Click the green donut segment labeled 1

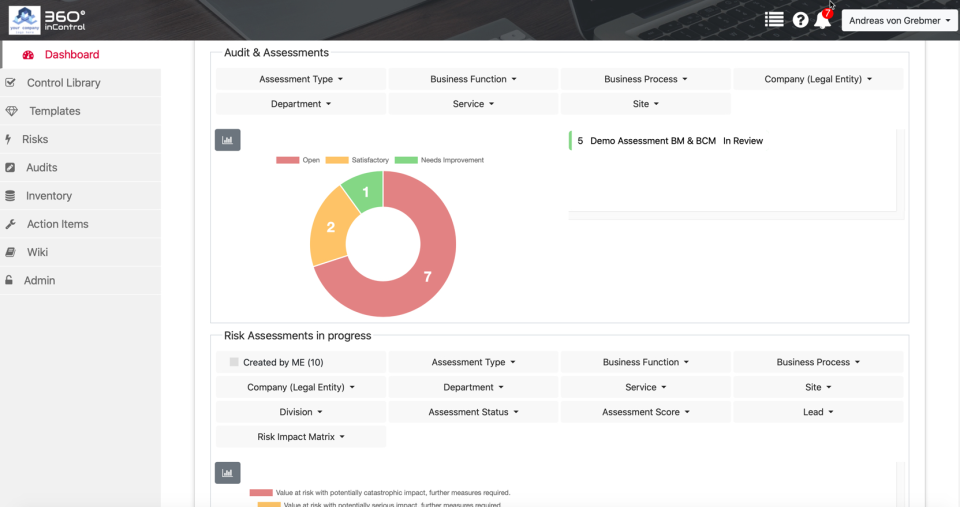coord(365,191)
